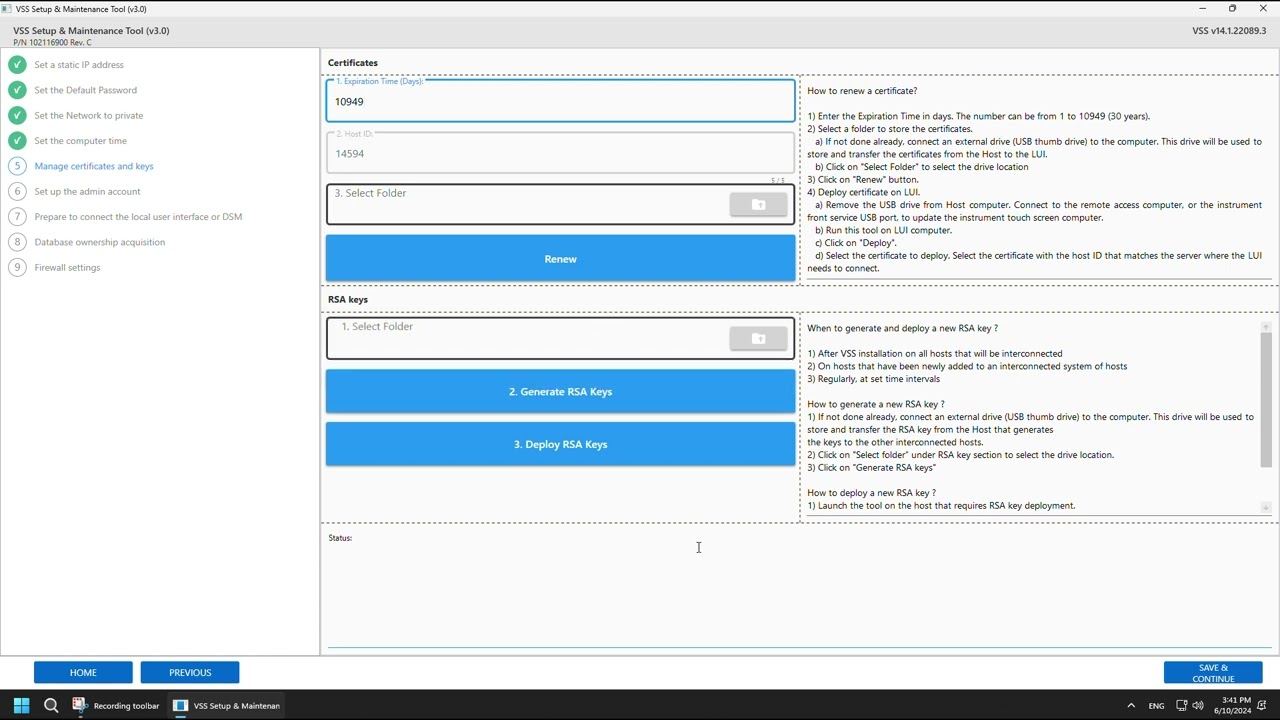This screenshot has height=720, width=1280.
Task: Select 'Set the Network to private' step
Action: click(89, 115)
